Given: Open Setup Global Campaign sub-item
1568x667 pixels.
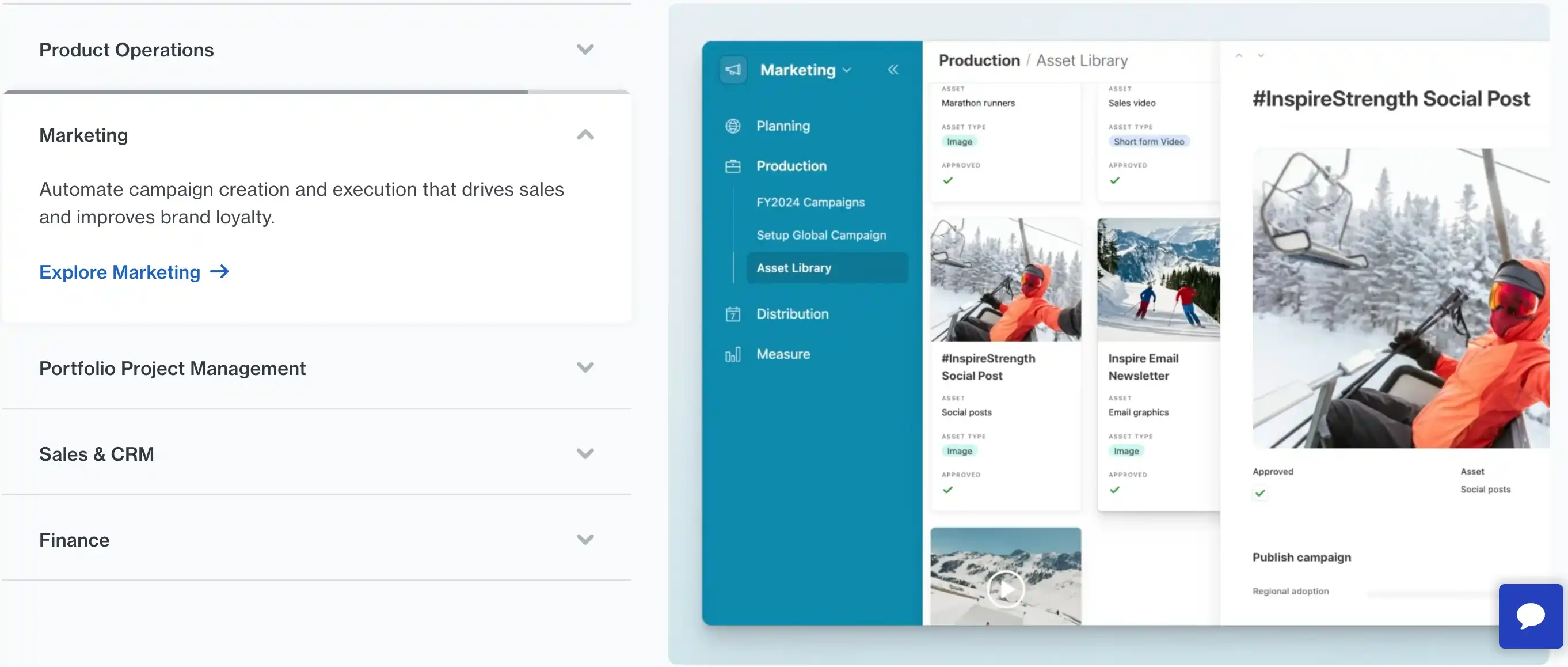Looking at the screenshot, I should tap(821, 235).
